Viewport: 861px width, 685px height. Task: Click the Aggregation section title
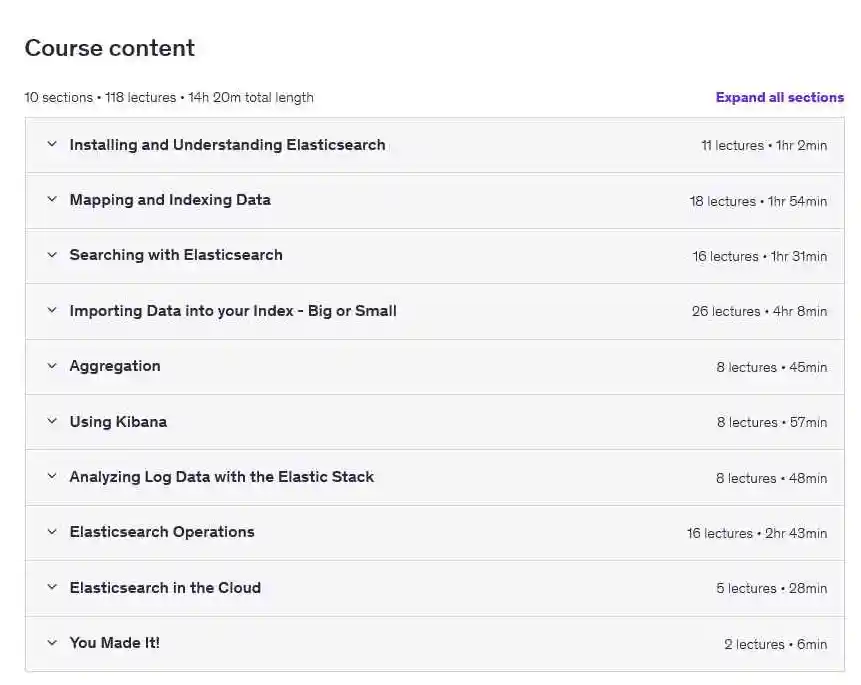click(115, 366)
